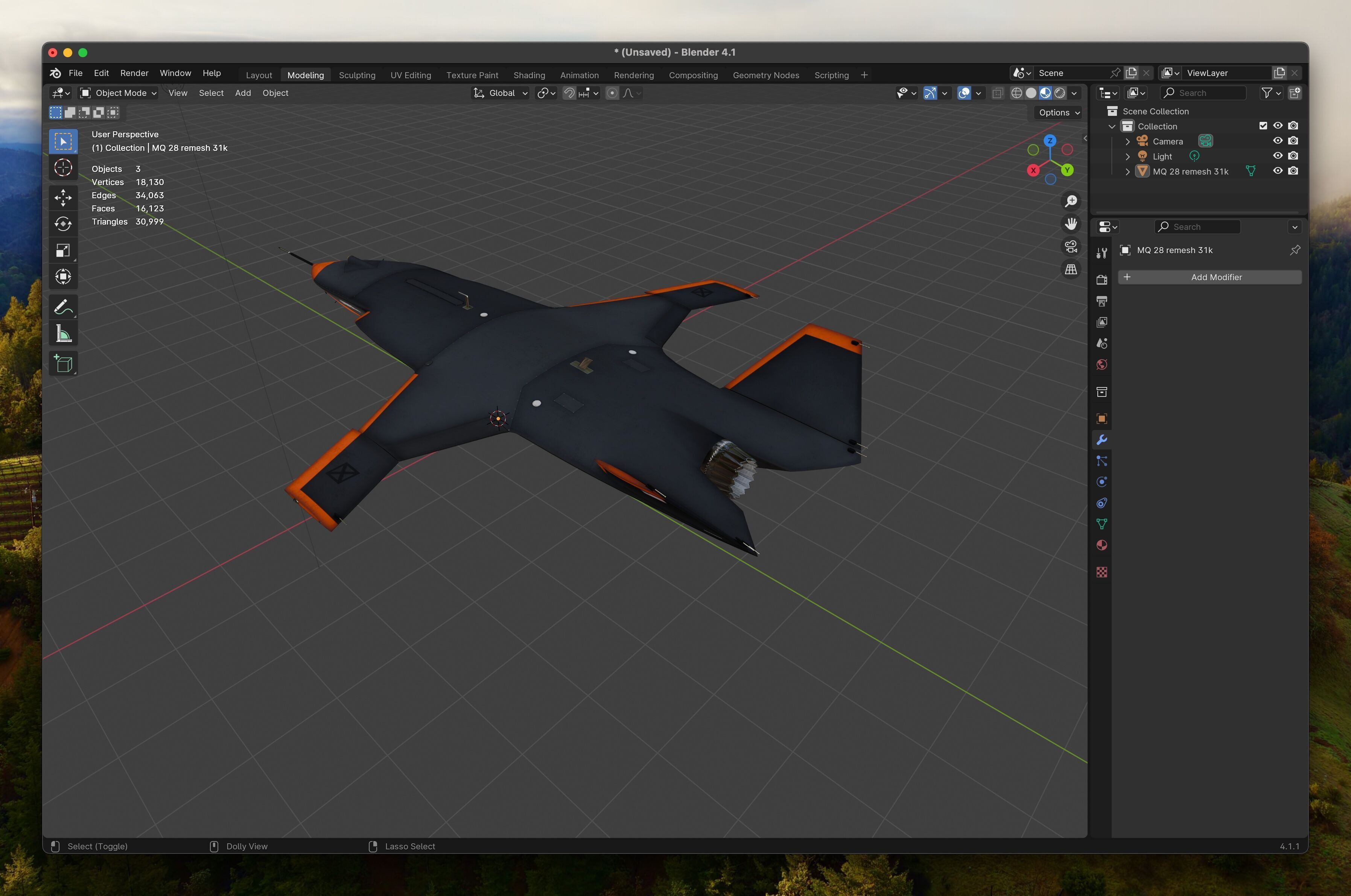The height and width of the screenshot is (896, 1351).
Task: Open the Particles properties tab
Action: coord(1102,460)
